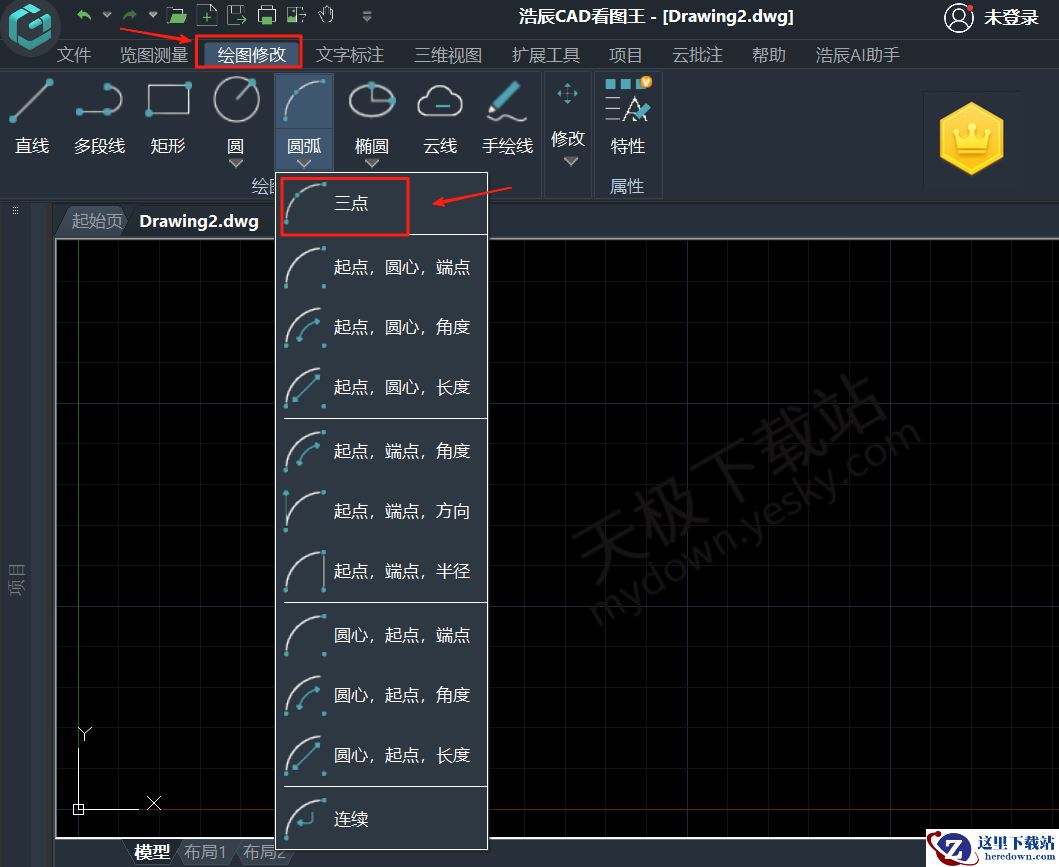Choose 连续 continuous arc option
The height and width of the screenshot is (867, 1059).
(382, 819)
